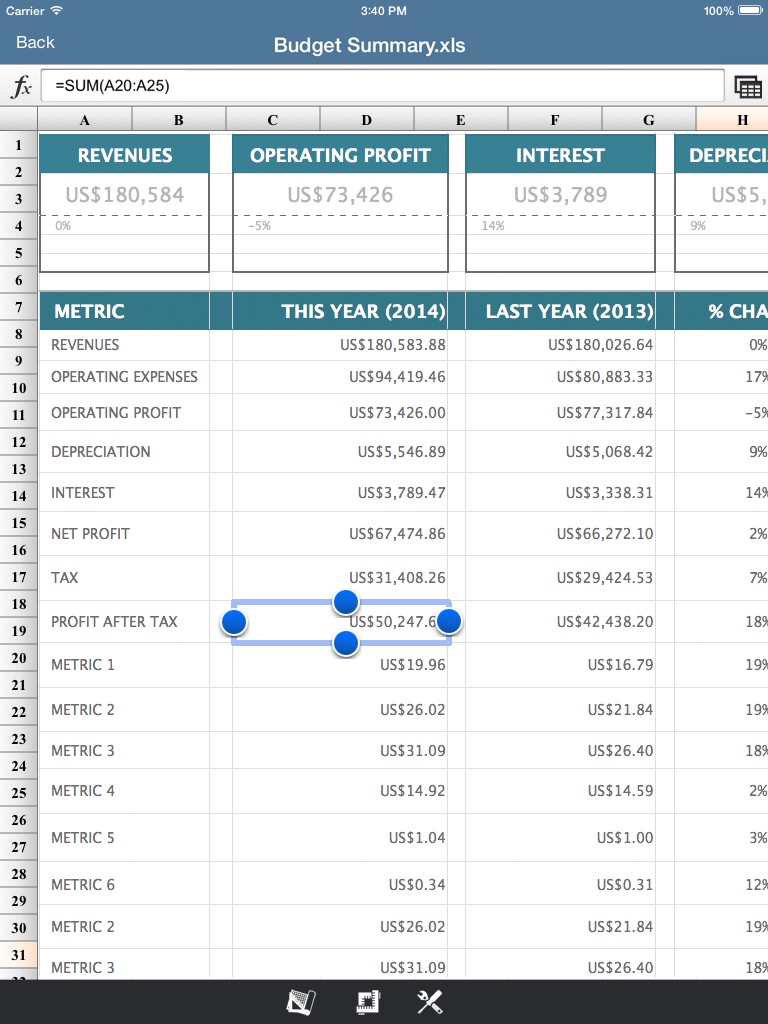
Task: Select cell US$180,583.88
Action: [392, 345]
